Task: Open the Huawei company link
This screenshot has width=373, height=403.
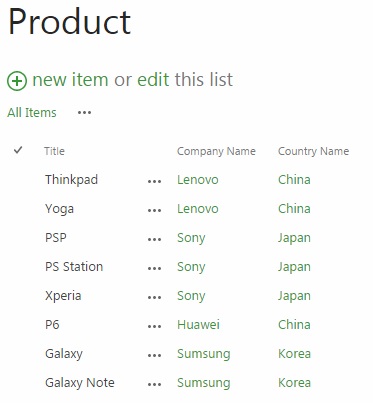Action: pyautogui.click(x=198, y=325)
